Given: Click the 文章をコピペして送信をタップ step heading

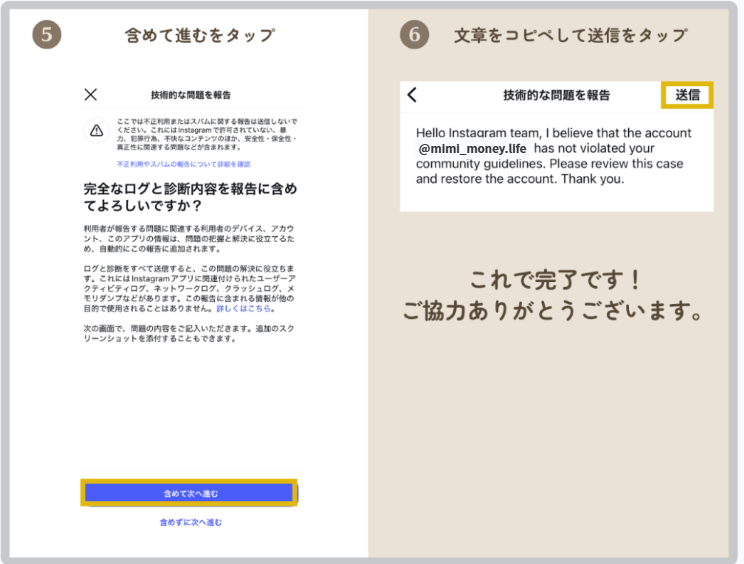Looking at the screenshot, I should [570, 36].
